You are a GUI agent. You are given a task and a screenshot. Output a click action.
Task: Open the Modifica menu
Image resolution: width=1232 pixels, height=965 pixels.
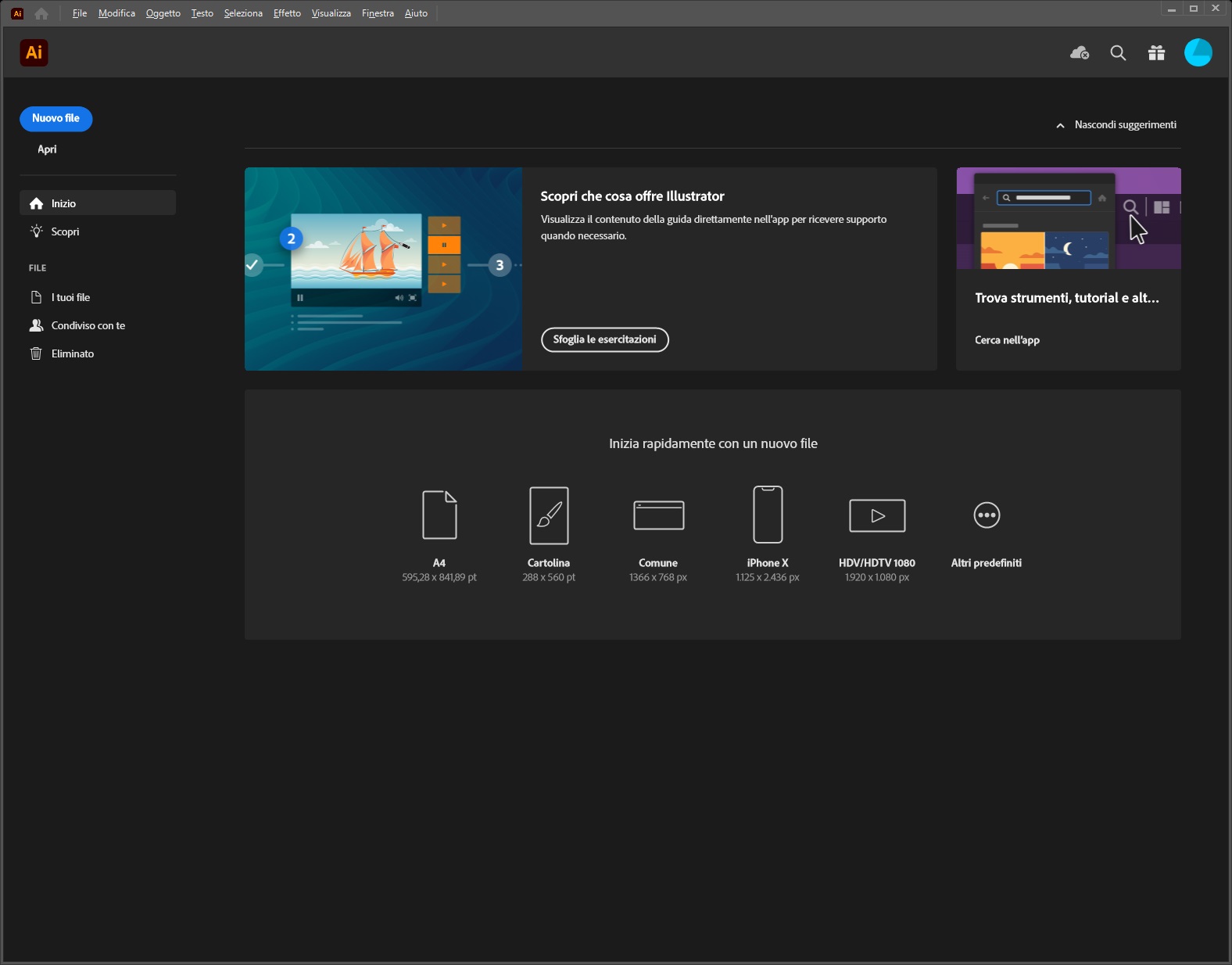point(116,13)
